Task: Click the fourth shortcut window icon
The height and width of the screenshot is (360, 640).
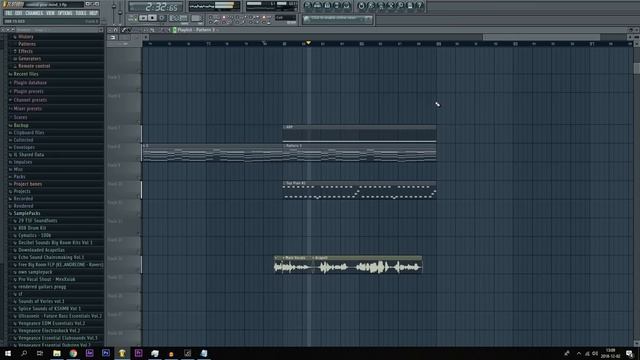Action: pos(337,5)
